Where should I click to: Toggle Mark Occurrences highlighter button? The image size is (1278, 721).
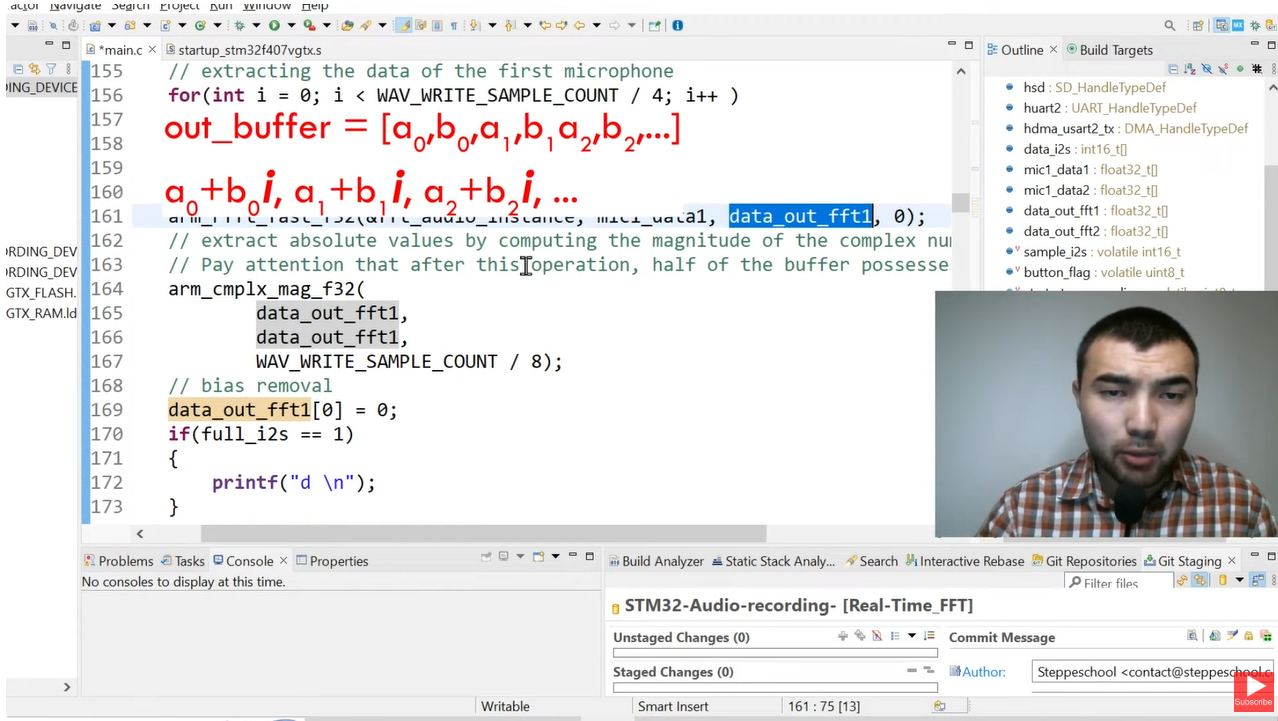(x=403, y=25)
